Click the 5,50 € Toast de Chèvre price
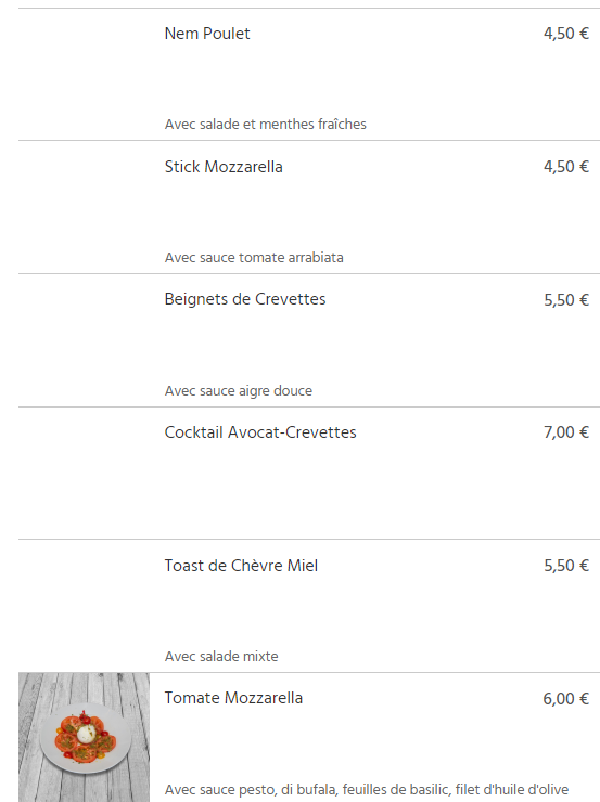 566,565
